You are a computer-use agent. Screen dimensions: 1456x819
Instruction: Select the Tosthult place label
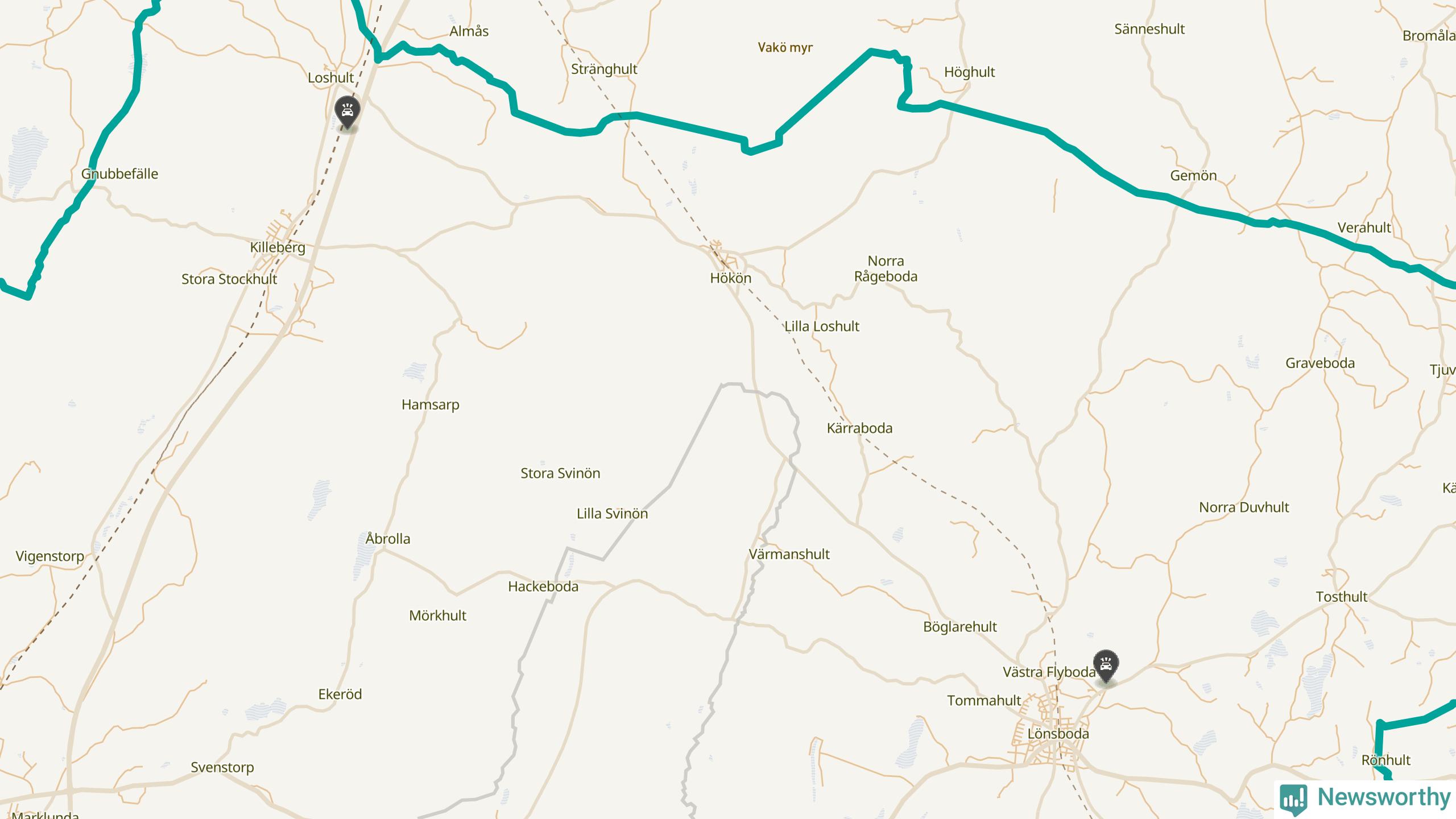[x=1342, y=597]
